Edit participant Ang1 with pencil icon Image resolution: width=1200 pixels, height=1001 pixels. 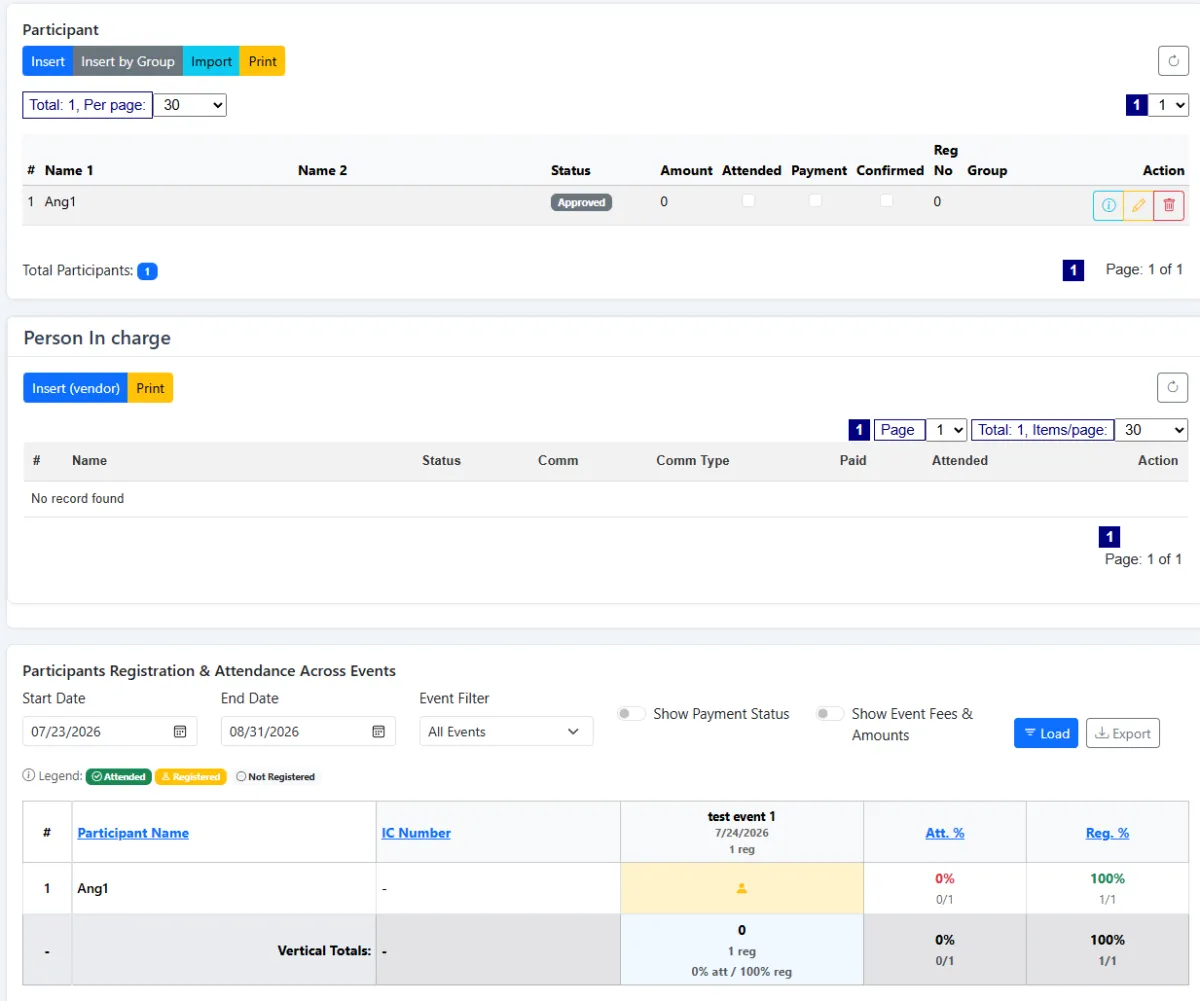click(x=1138, y=206)
